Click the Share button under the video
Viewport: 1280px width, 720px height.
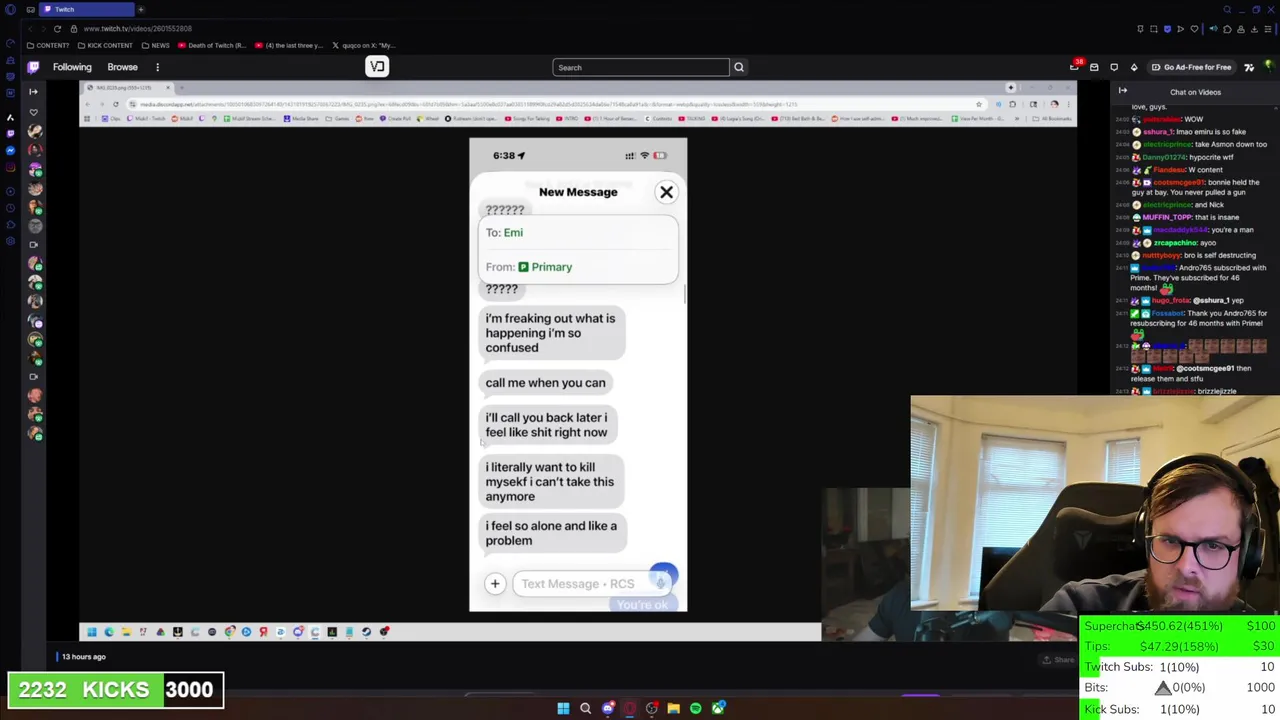point(1058,659)
